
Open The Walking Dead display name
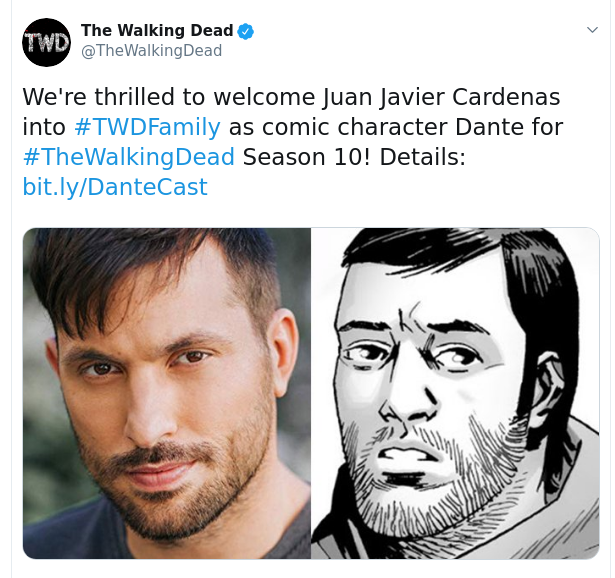[x=157, y=31]
